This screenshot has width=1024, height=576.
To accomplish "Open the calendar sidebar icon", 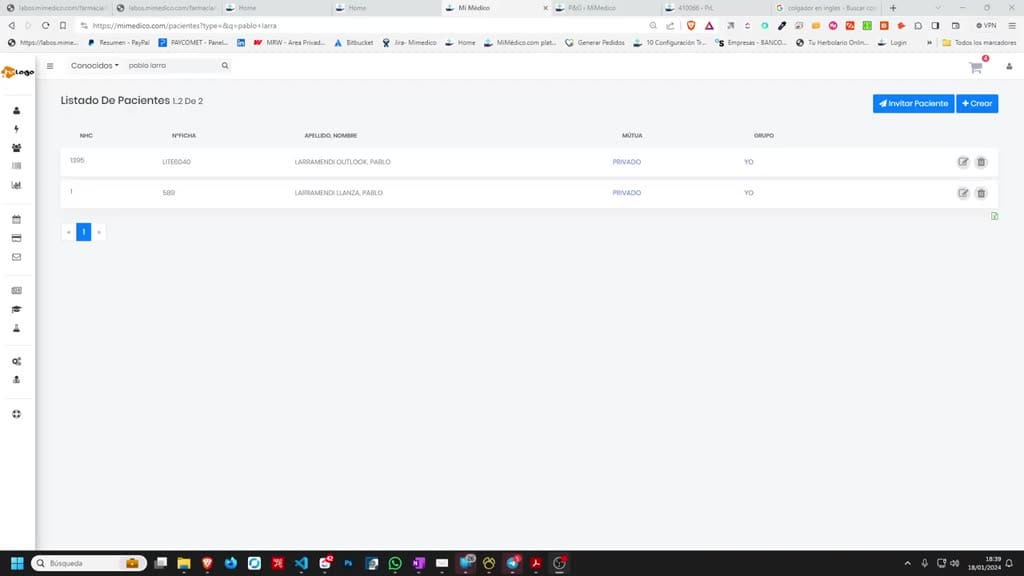I will pyautogui.click(x=16, y=219).
